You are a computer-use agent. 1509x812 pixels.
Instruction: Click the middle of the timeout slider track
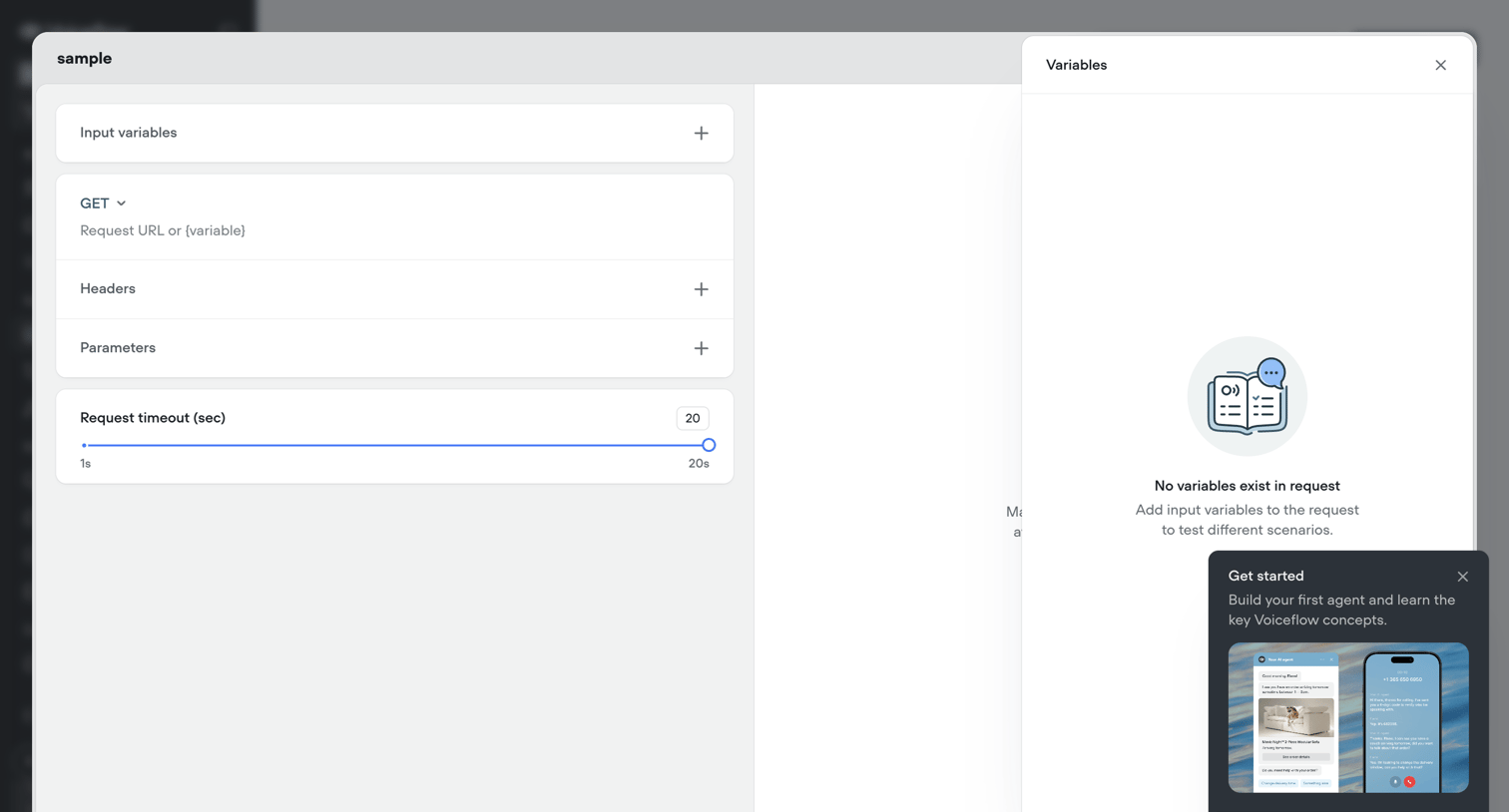tap(396, 445)
